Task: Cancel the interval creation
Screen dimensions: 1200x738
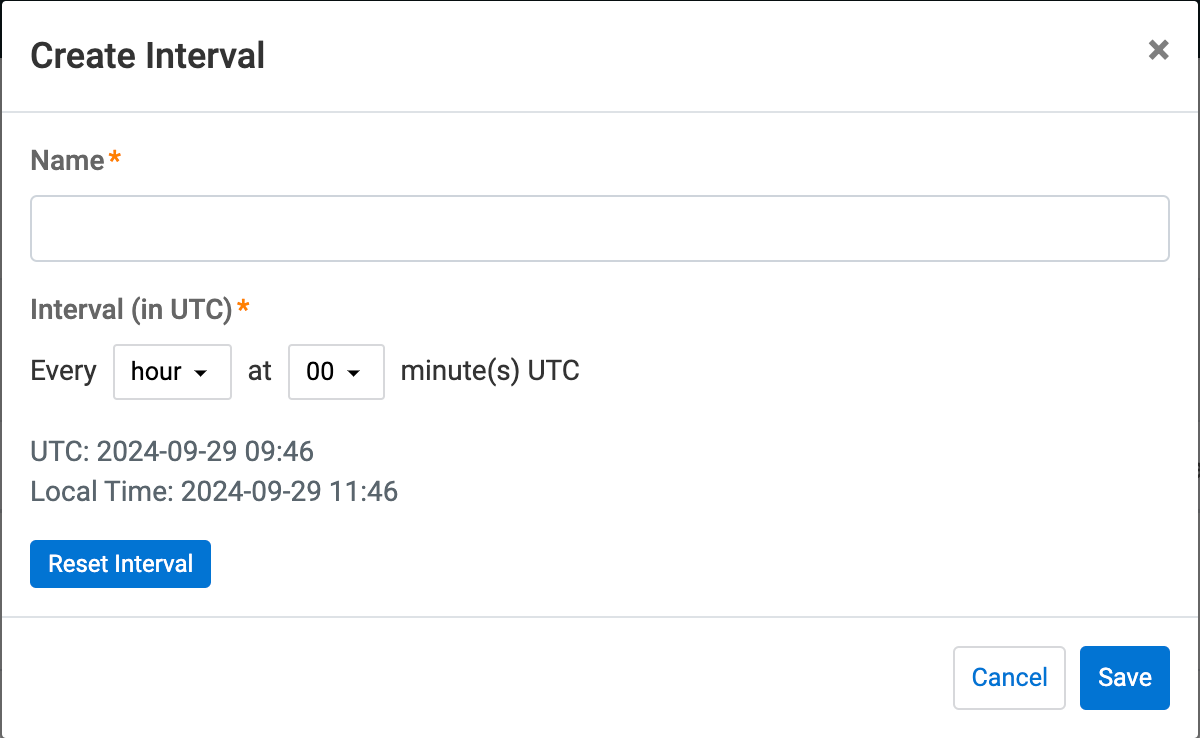Action: (x=1009, y=678)
